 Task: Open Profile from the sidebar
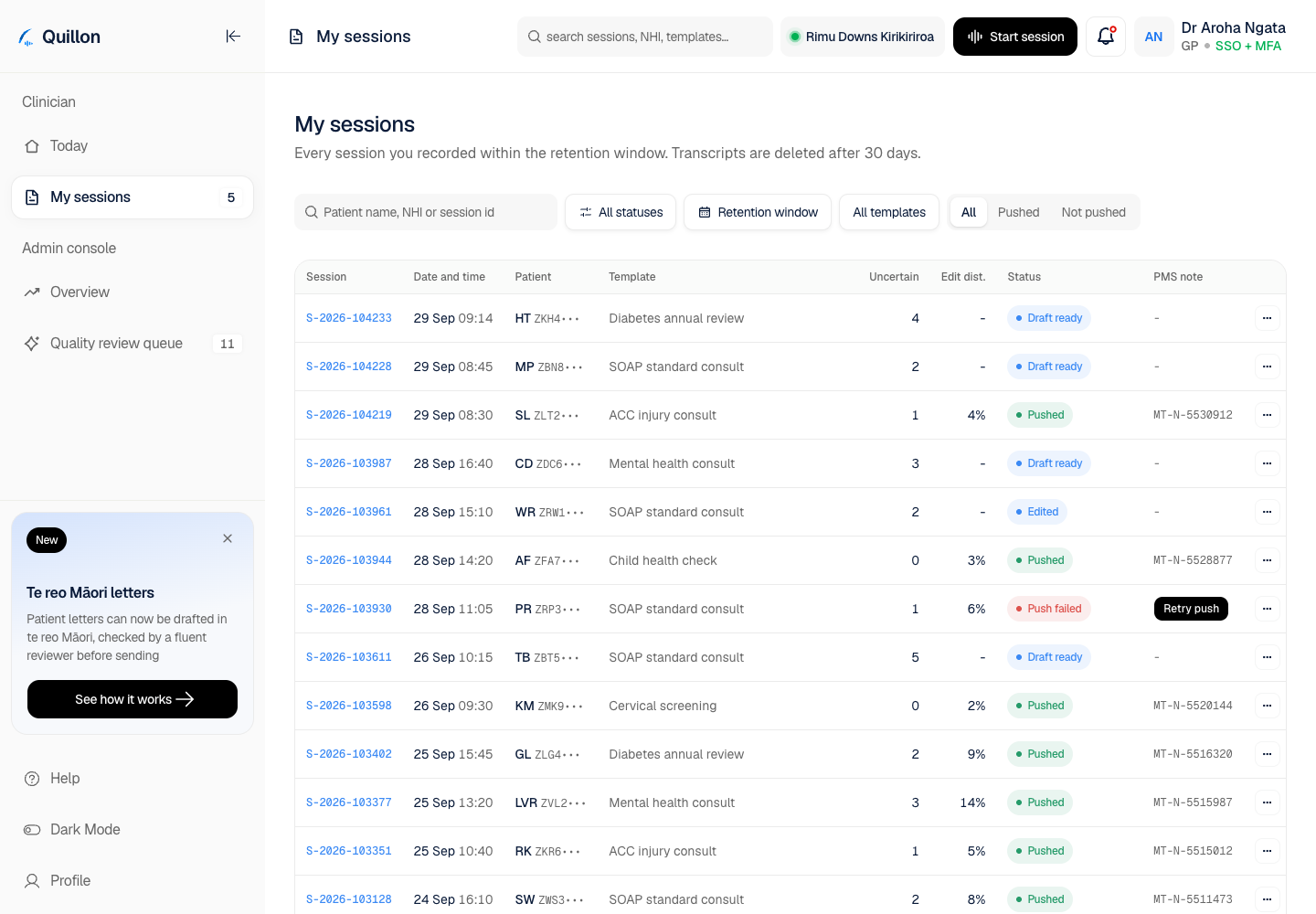(x=133, y=881)
